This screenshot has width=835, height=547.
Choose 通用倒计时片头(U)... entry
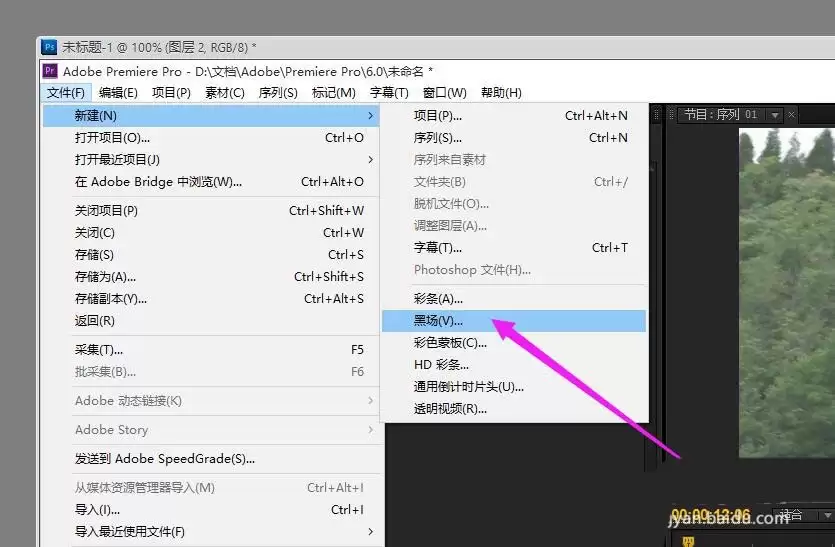(514, 387)
